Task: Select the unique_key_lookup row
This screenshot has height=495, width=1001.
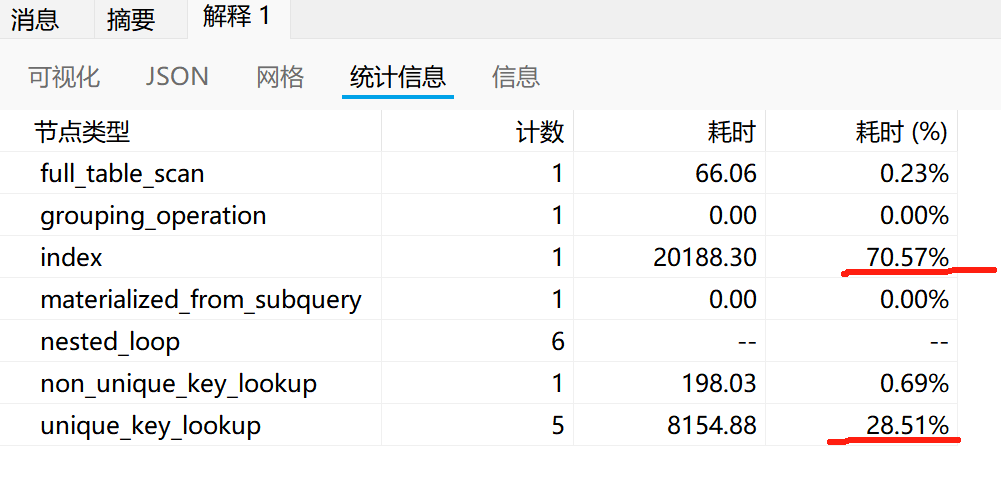Action: [478, 425]
